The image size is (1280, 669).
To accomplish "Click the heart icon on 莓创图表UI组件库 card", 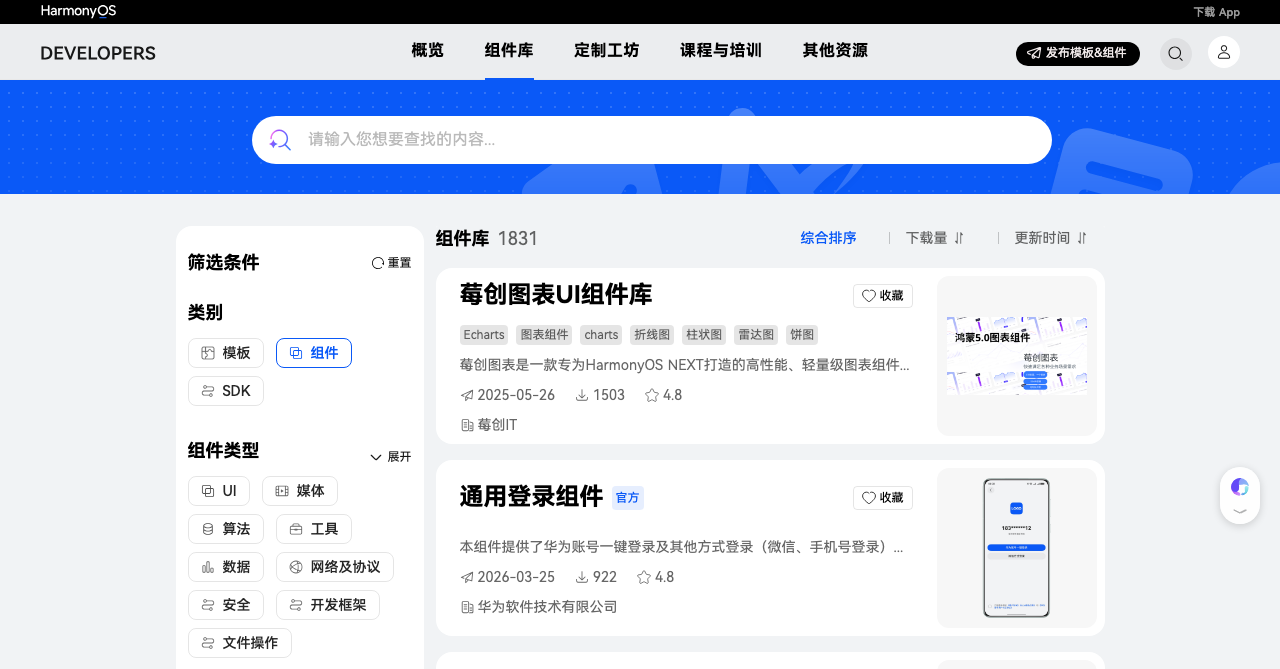I will pos(869,296).
